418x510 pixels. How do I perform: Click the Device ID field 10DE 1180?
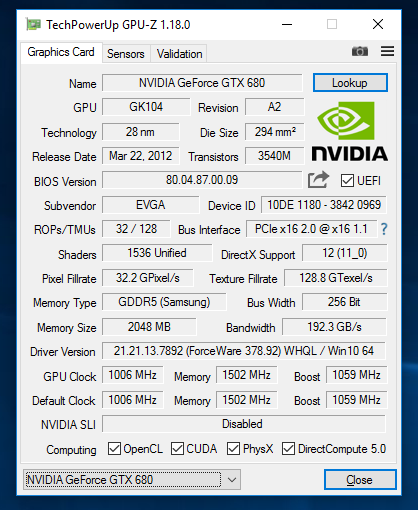tap(324, 205)
